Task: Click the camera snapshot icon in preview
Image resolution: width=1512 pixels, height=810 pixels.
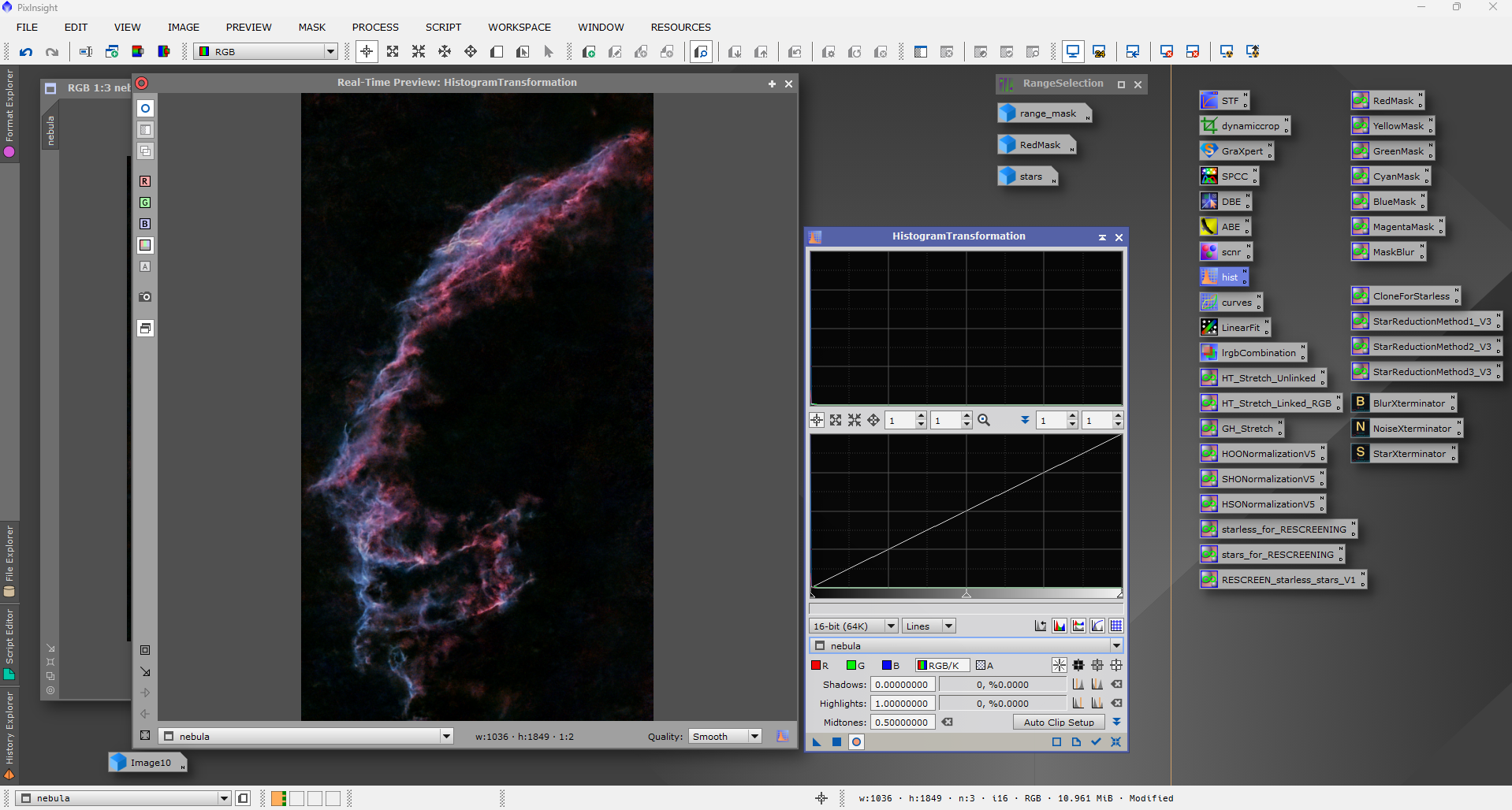Action: click(x=145, y=297)
